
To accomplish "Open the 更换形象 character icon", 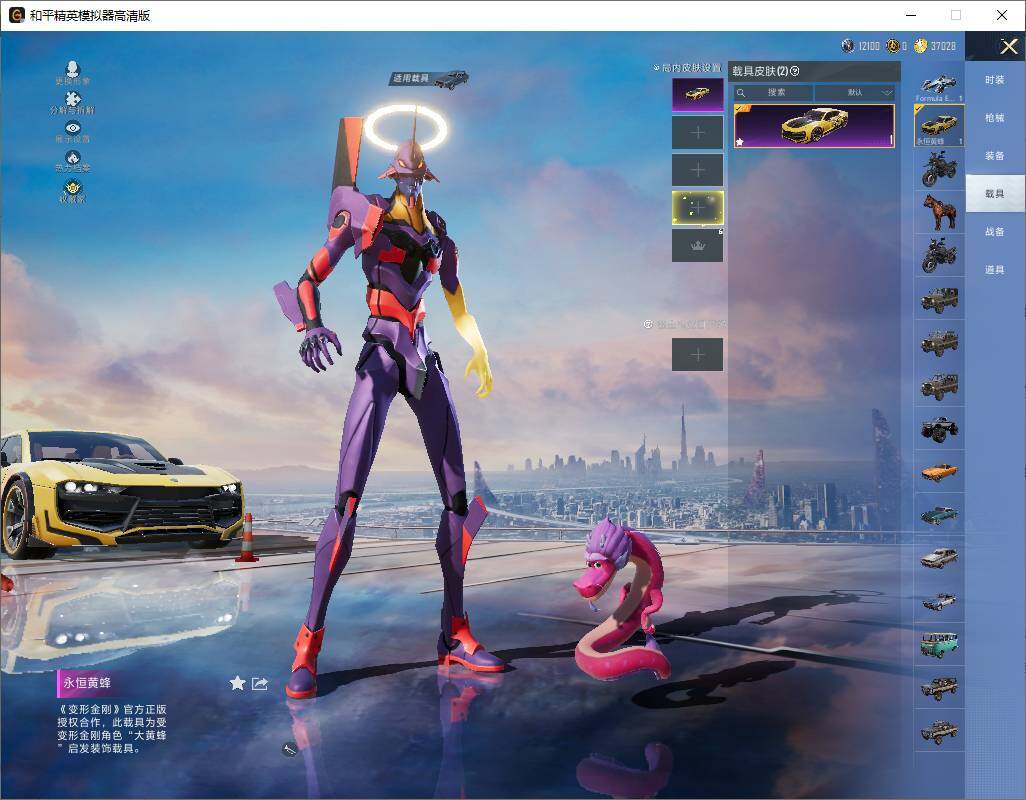I will (73, 72).
